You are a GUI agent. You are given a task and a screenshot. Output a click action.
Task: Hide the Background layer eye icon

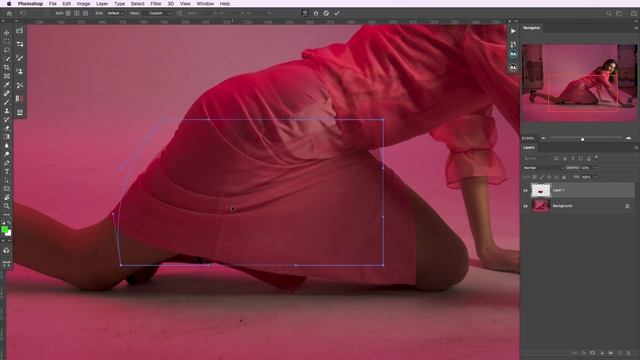pyautogui.click(x=526, y=206)
